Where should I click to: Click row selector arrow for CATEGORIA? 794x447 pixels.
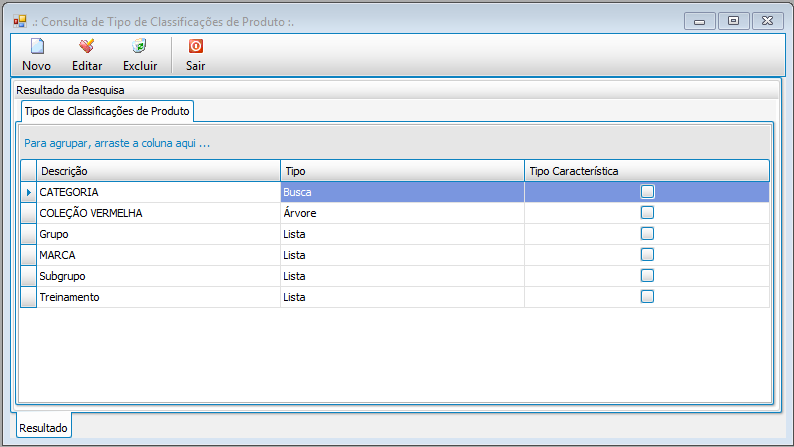click(x=29, y=192)
